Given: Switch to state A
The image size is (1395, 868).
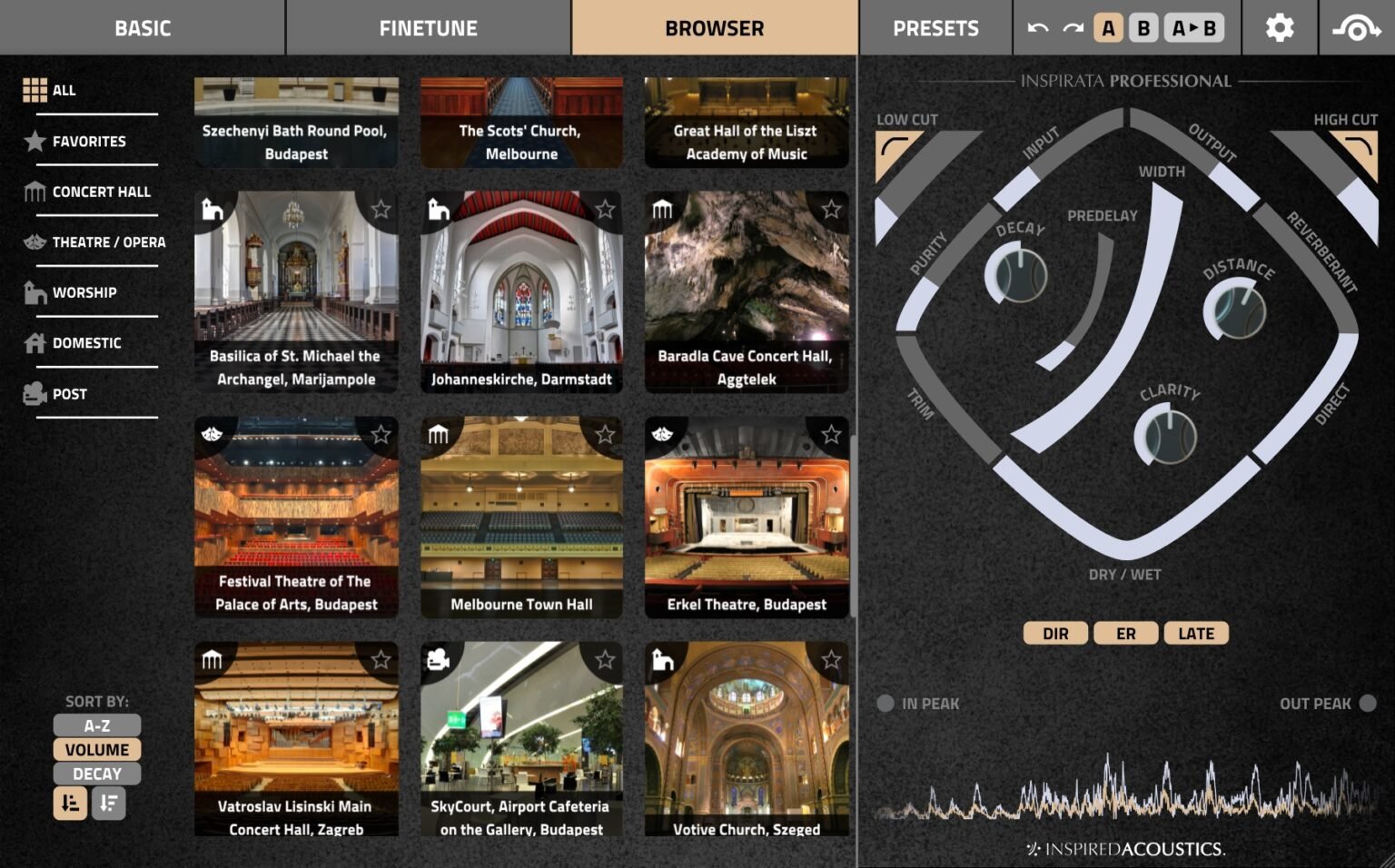Looking at the screenshot, I should (1108, 28).
